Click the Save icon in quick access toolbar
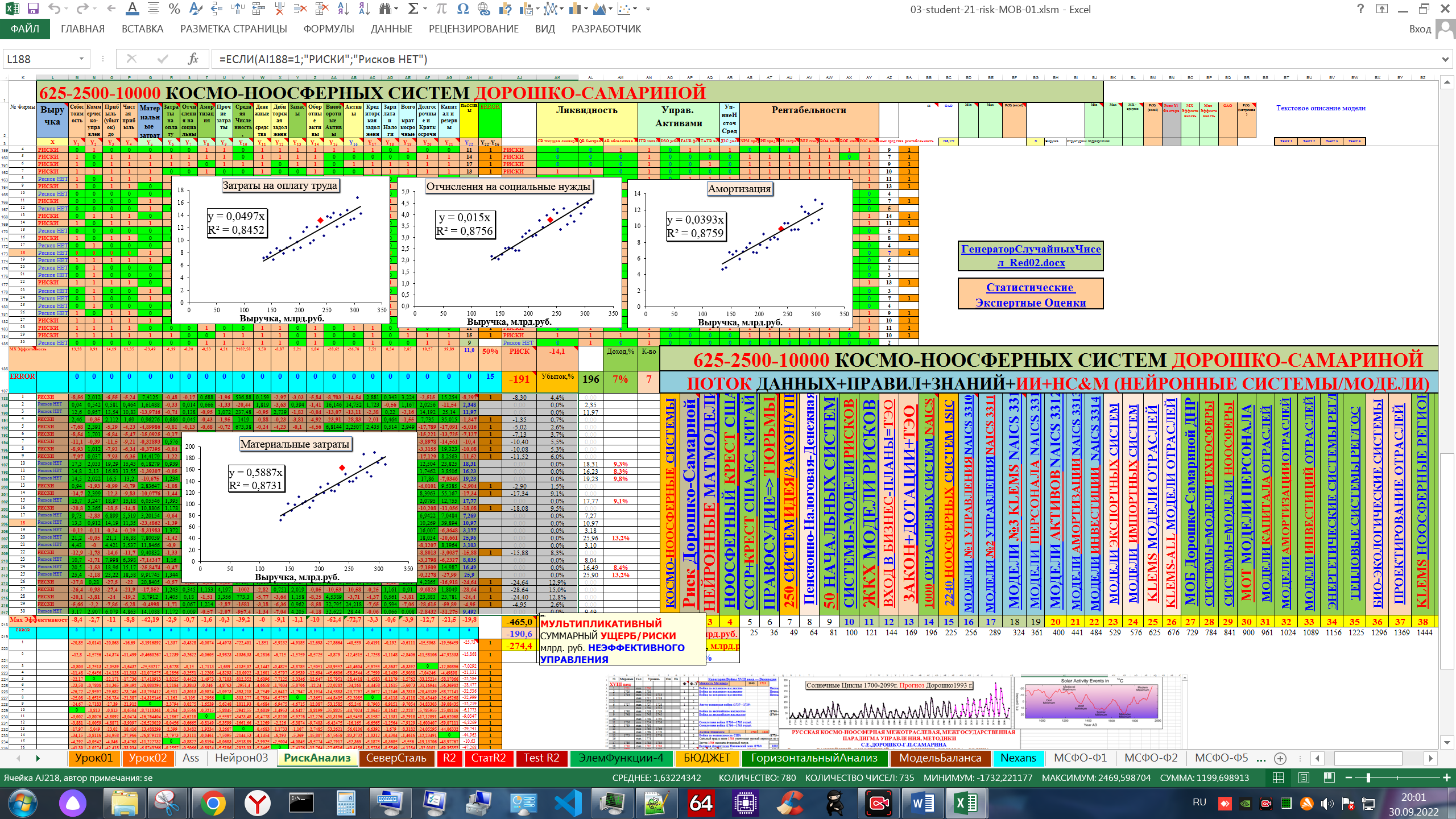 coord(32,9)
